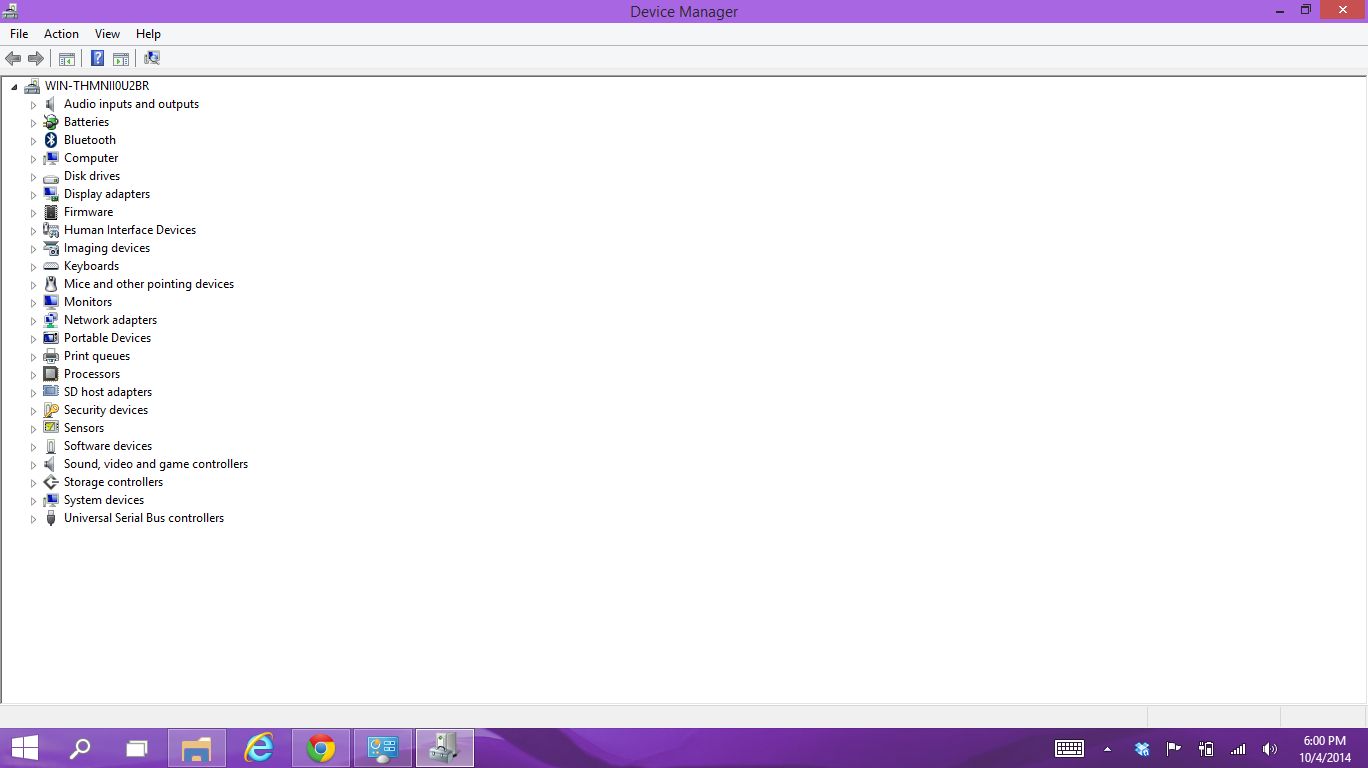Open Task View on the taskbar
This screenshot has height=768, width=1368.
(137, 748)
